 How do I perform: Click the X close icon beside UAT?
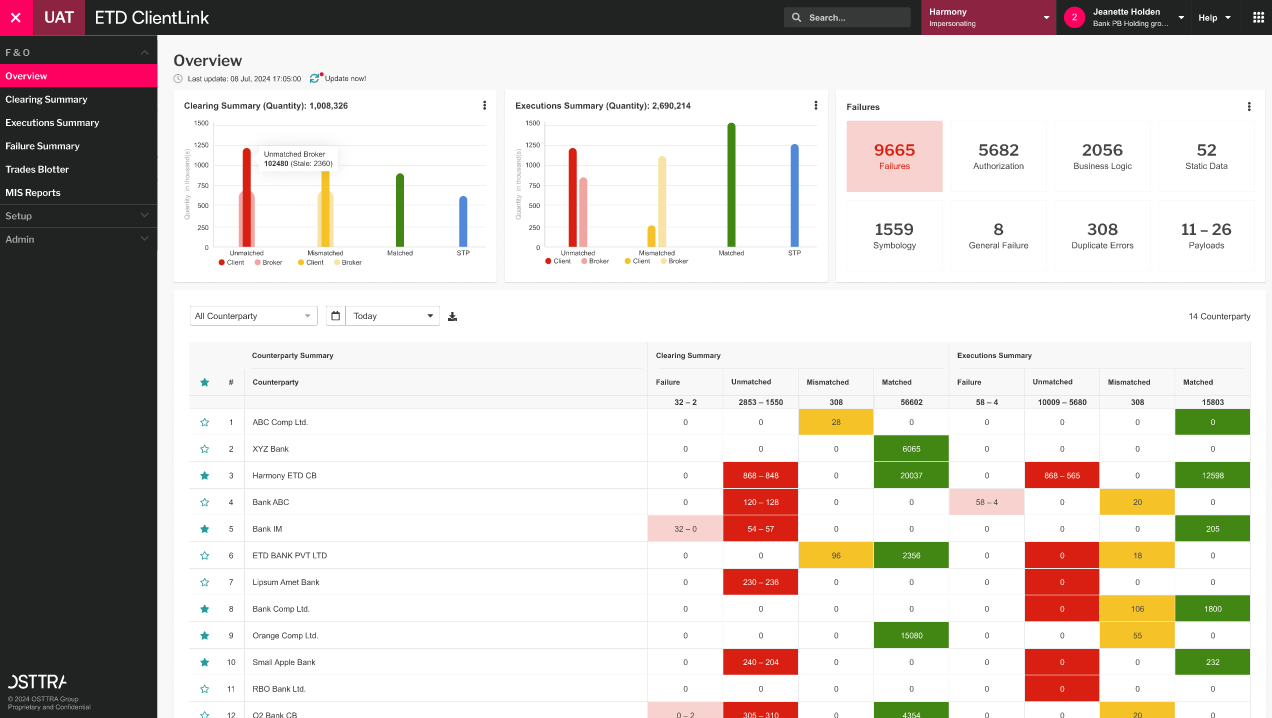click(15, 17)
